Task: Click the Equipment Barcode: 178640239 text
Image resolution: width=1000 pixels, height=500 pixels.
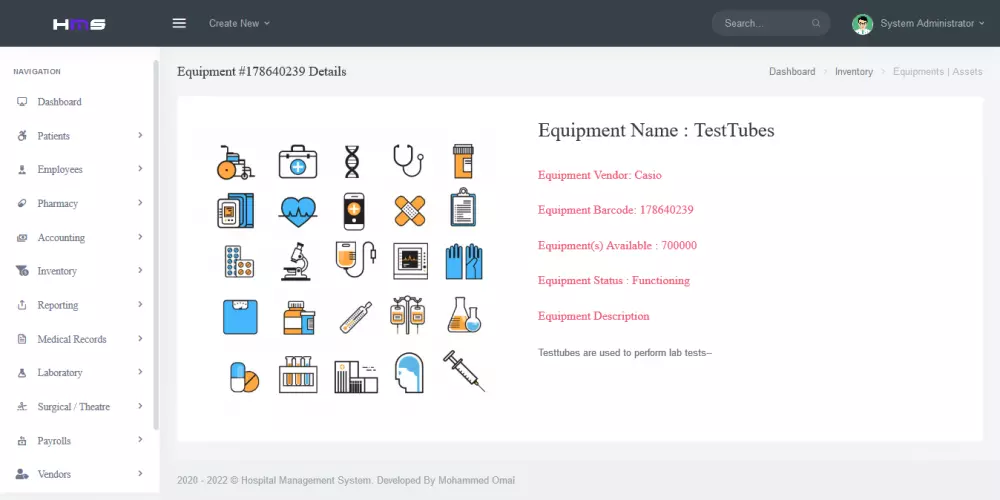Action: pos(615,210)
